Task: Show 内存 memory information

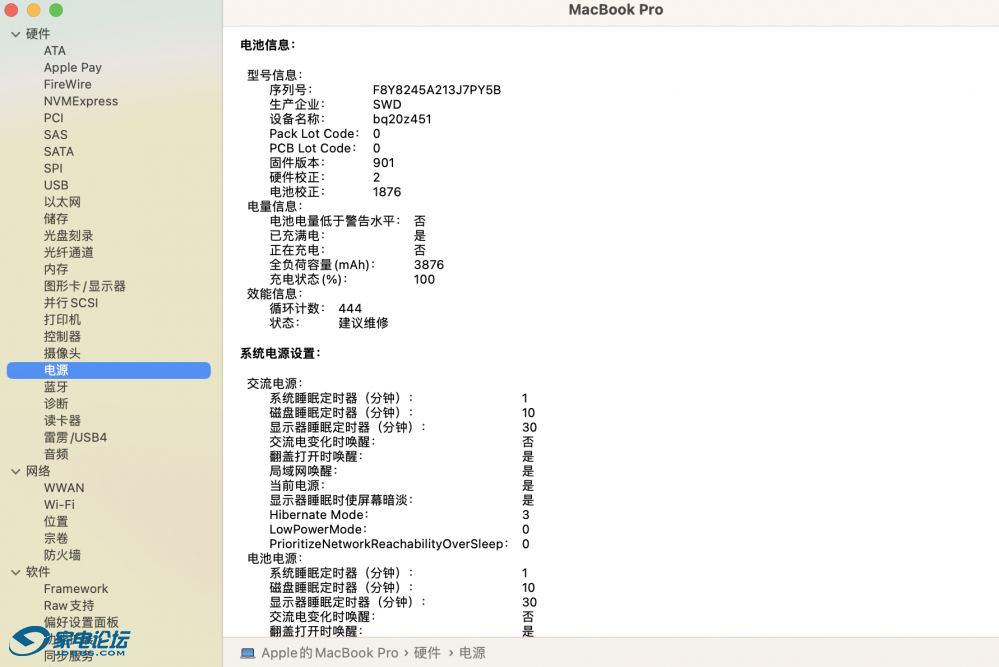Action: pos(56,269)
